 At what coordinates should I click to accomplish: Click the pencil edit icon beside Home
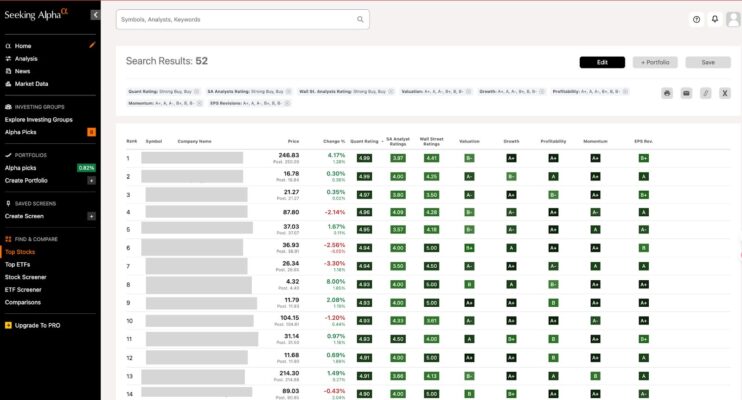(92, 45)
